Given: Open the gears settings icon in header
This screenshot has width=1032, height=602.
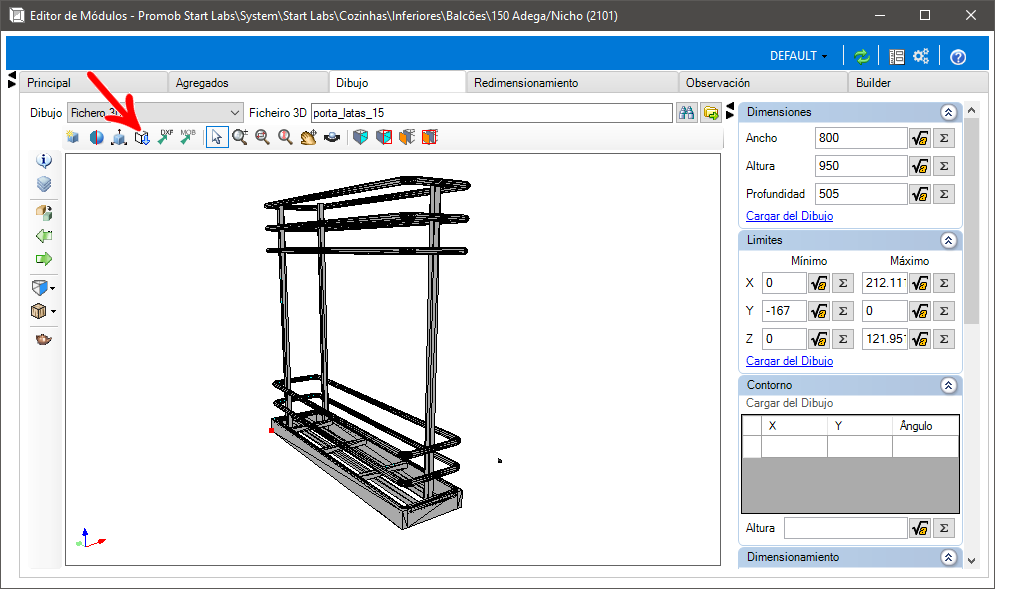Looking at the screenshot, I should (921, 57).
